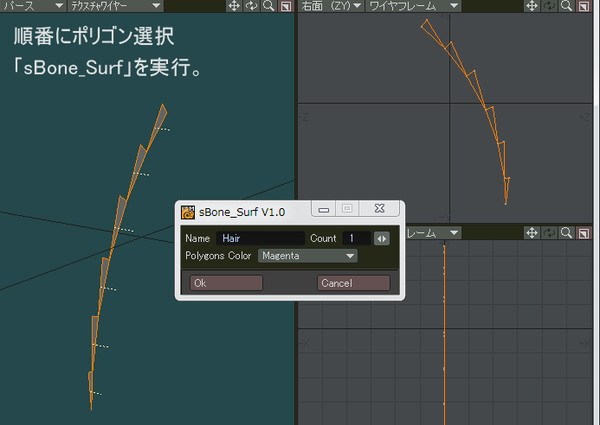Click the sBone_Surf dialog title icon
This screenshot has width=600, height=425.
(188, 212)
